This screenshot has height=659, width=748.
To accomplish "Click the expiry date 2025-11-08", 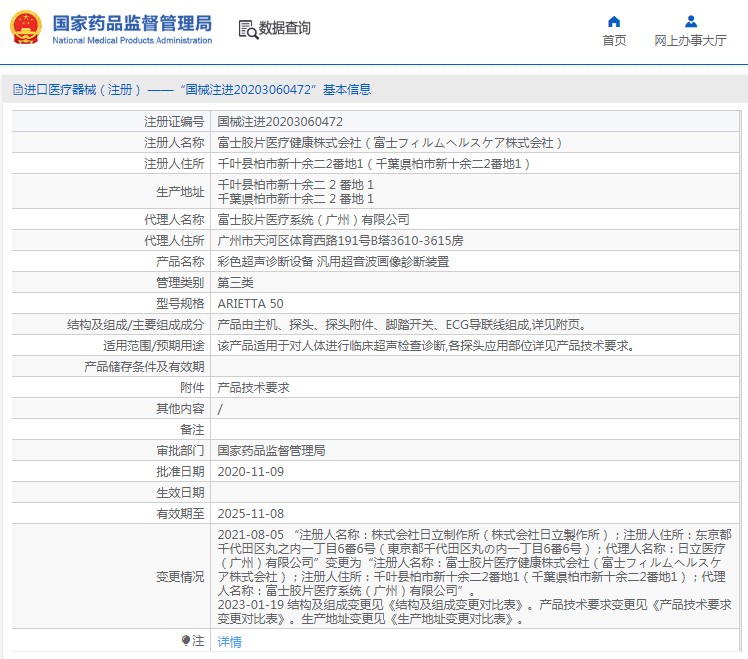I will click(251, 513).
